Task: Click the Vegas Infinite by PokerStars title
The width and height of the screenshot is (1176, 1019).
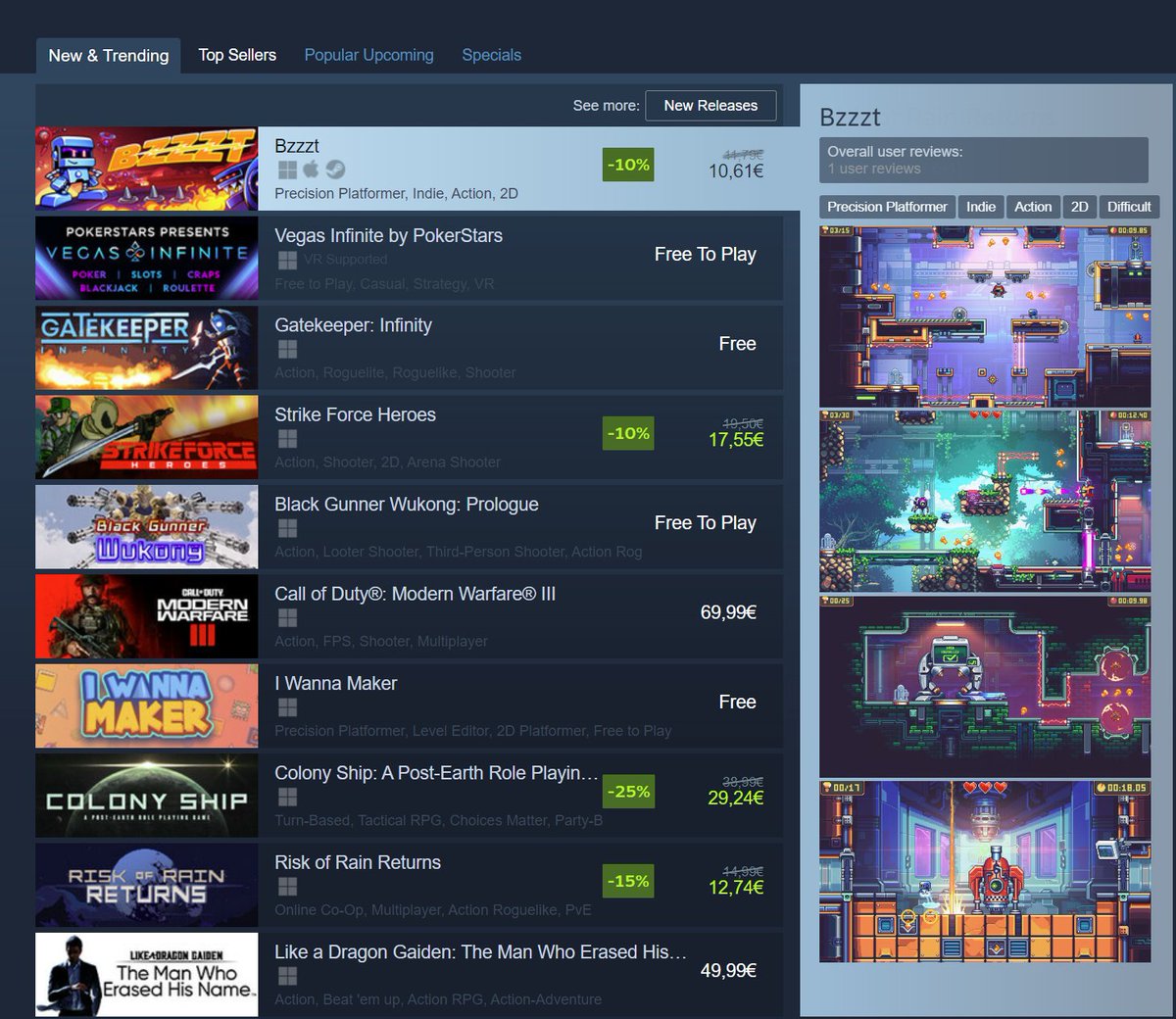Action: [x=388, y=235]
